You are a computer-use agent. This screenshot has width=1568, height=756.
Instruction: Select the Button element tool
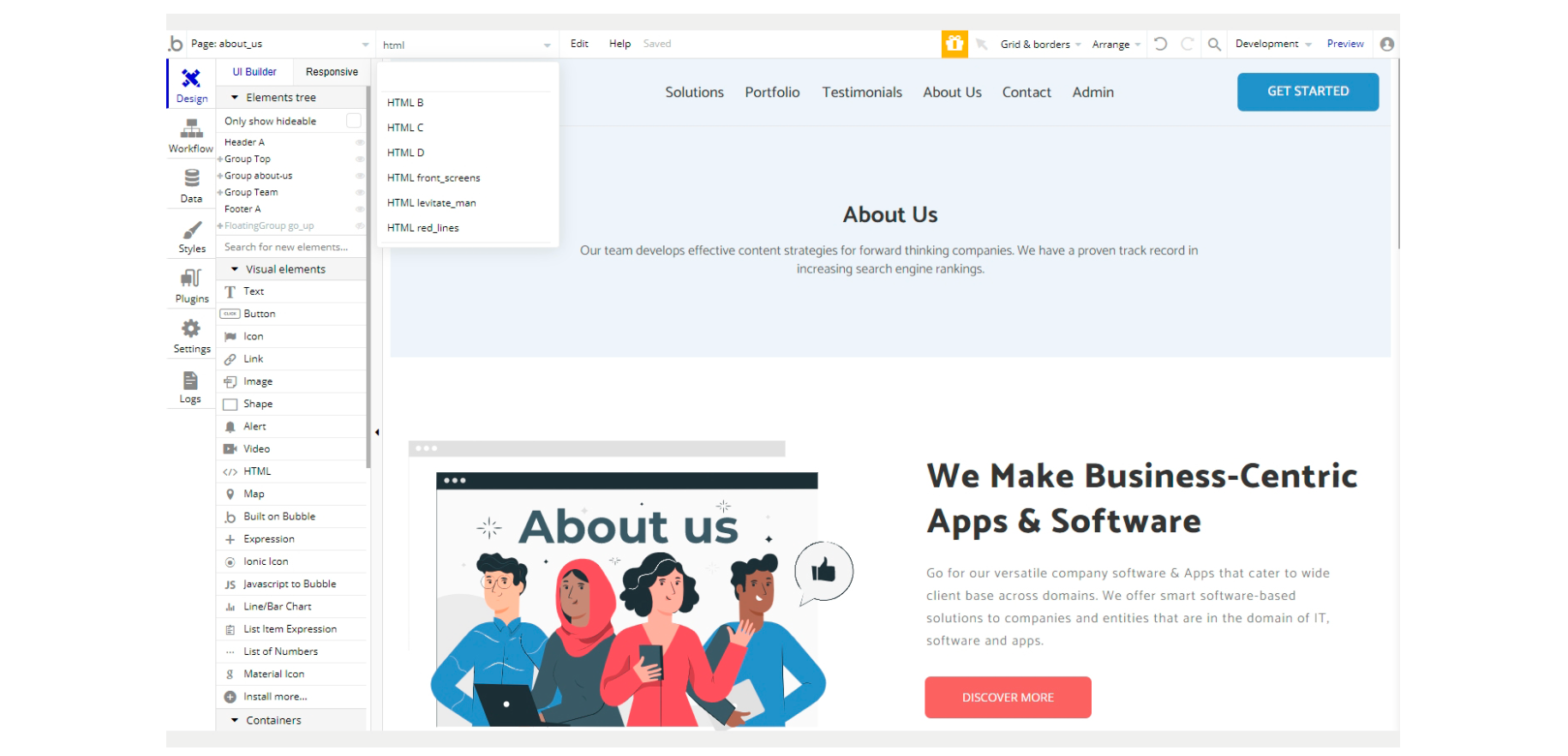293,314
